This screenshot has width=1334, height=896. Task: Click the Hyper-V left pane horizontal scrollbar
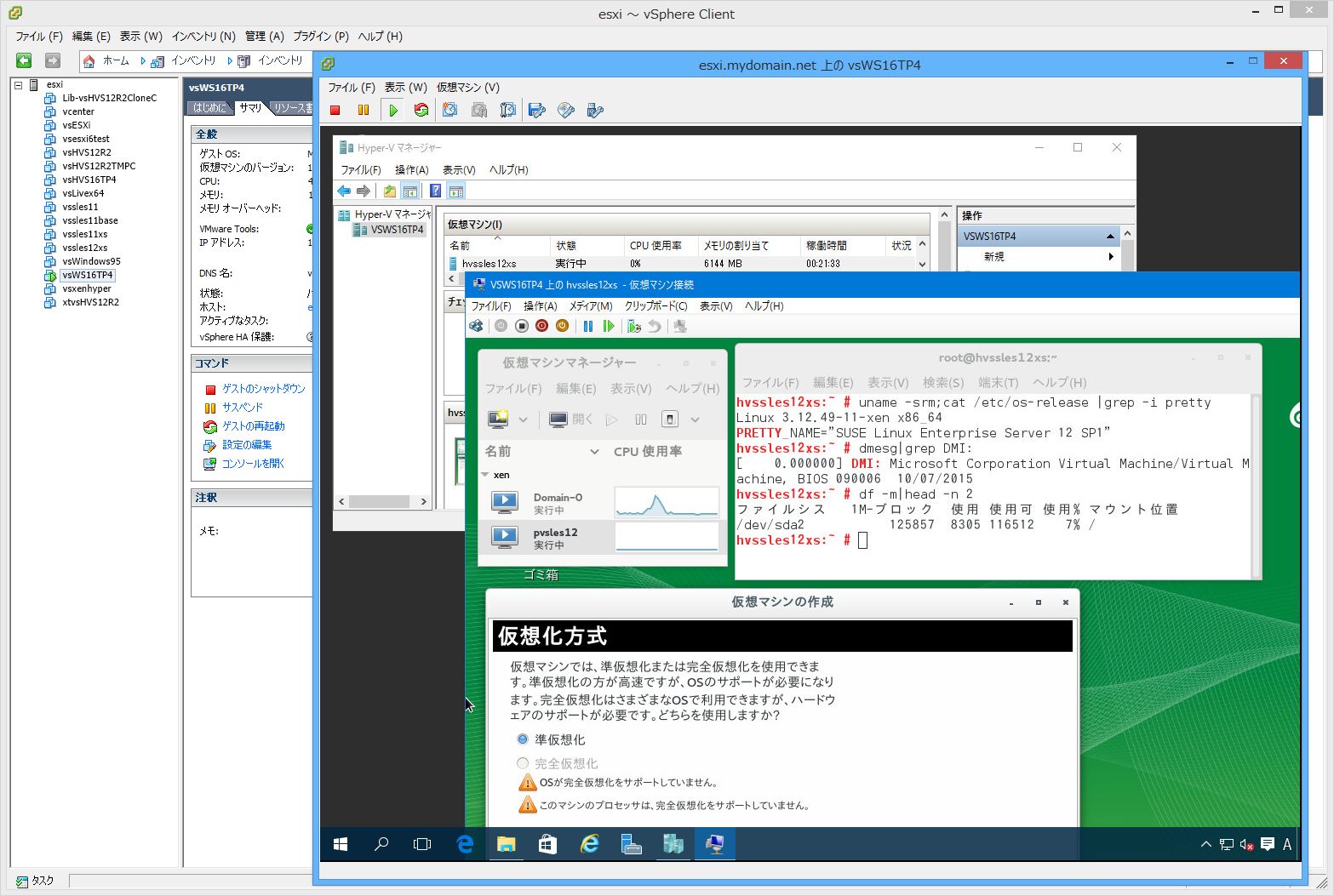[381, 502]
